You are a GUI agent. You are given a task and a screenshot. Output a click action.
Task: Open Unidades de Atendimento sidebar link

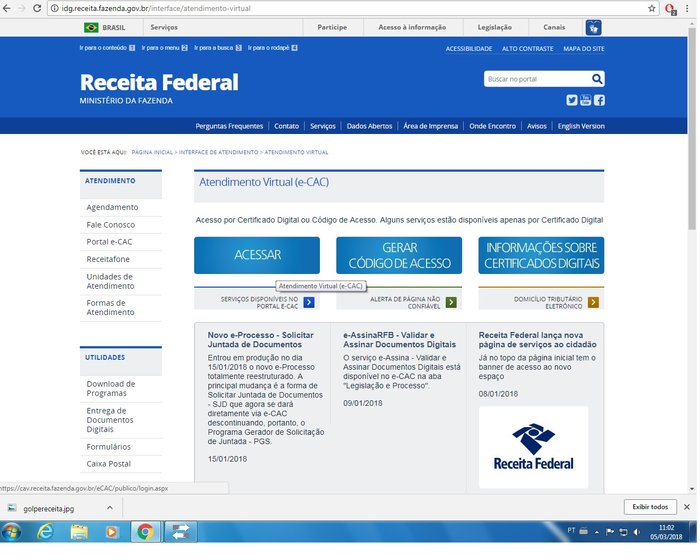coord(110,281)
